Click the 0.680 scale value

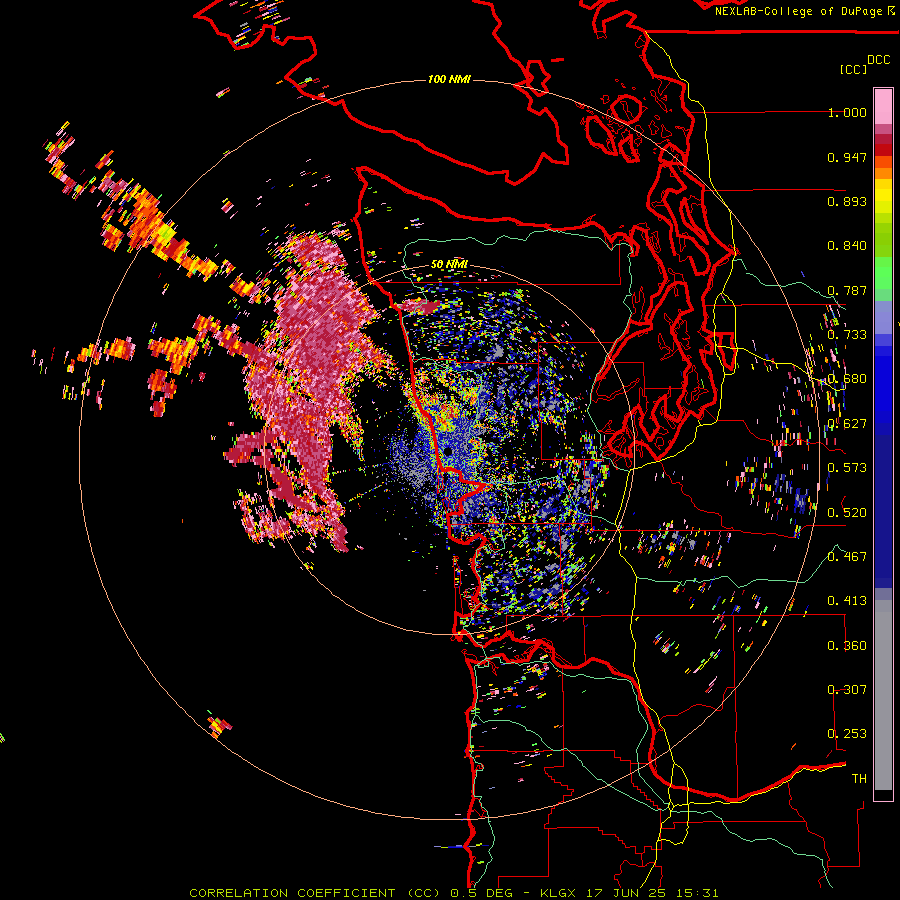[847, 379]
